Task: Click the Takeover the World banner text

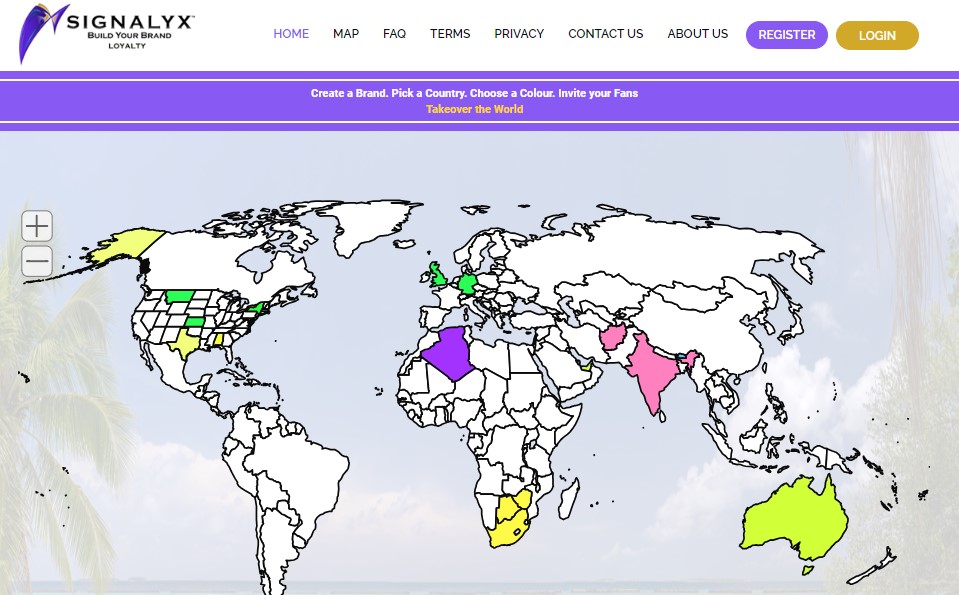Action: (474, 109)
